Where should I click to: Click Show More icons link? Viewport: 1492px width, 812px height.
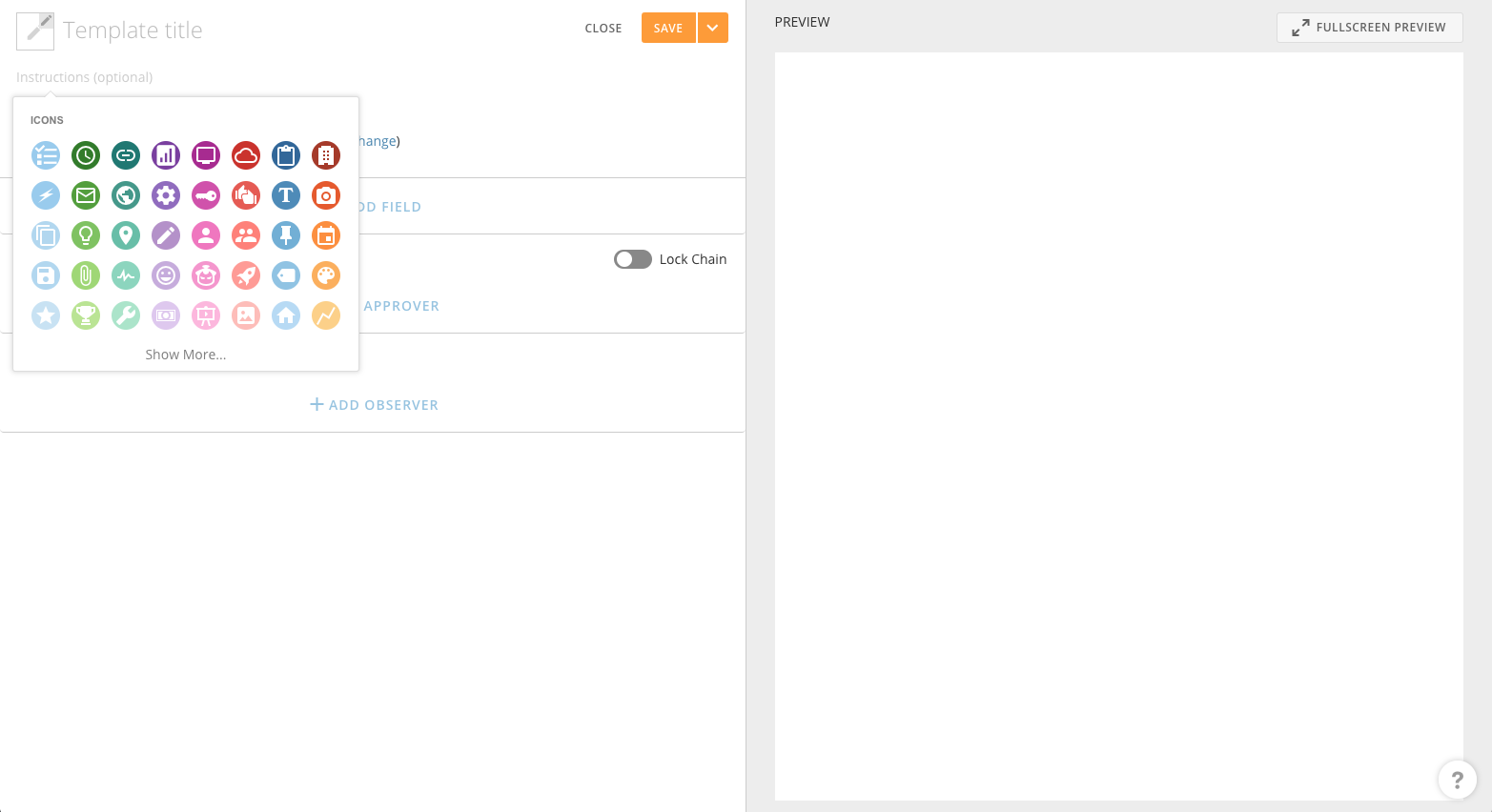[186, 355]
